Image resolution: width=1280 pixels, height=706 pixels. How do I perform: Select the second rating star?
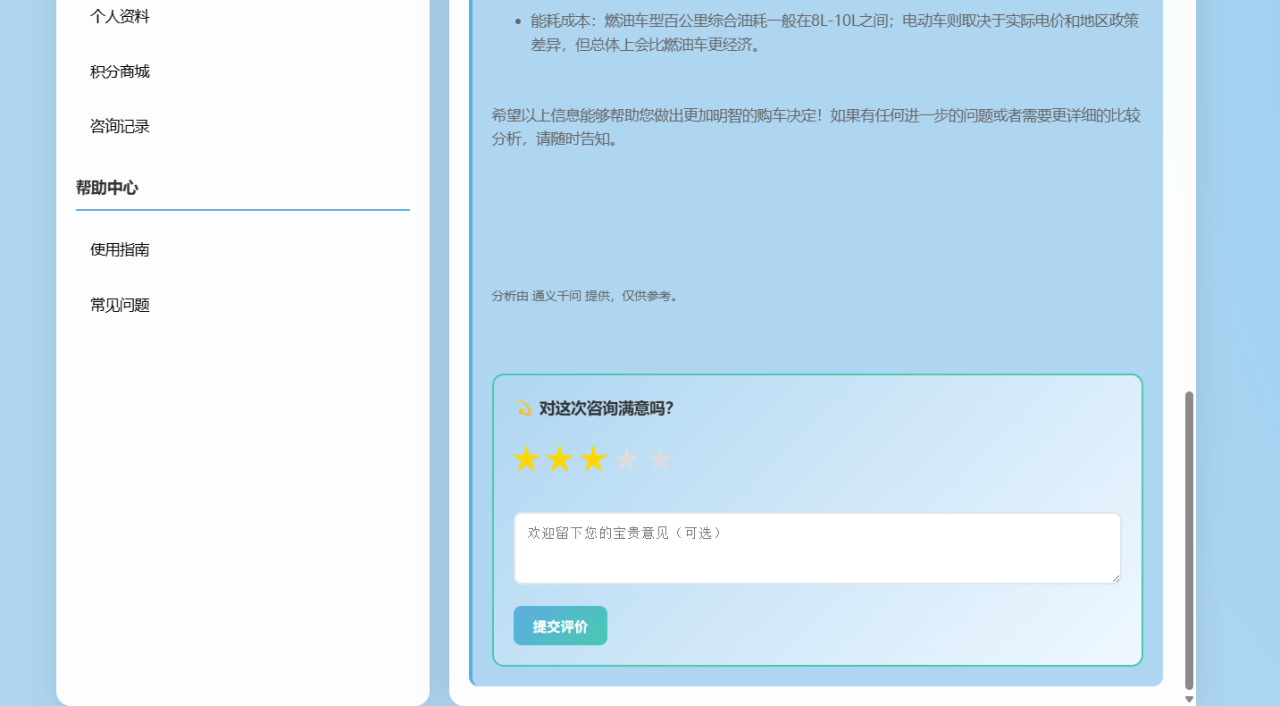pos(559,460)
